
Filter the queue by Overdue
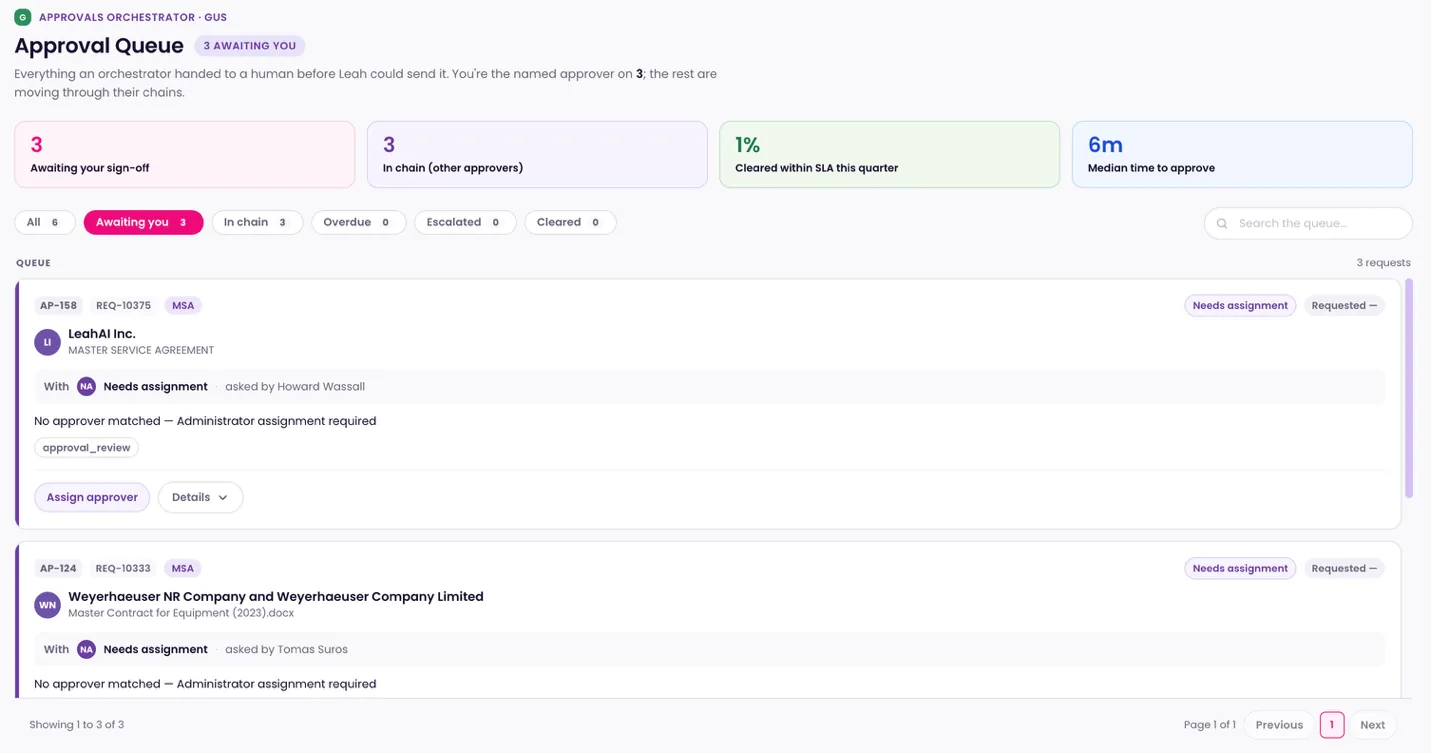tap(358, 222)
